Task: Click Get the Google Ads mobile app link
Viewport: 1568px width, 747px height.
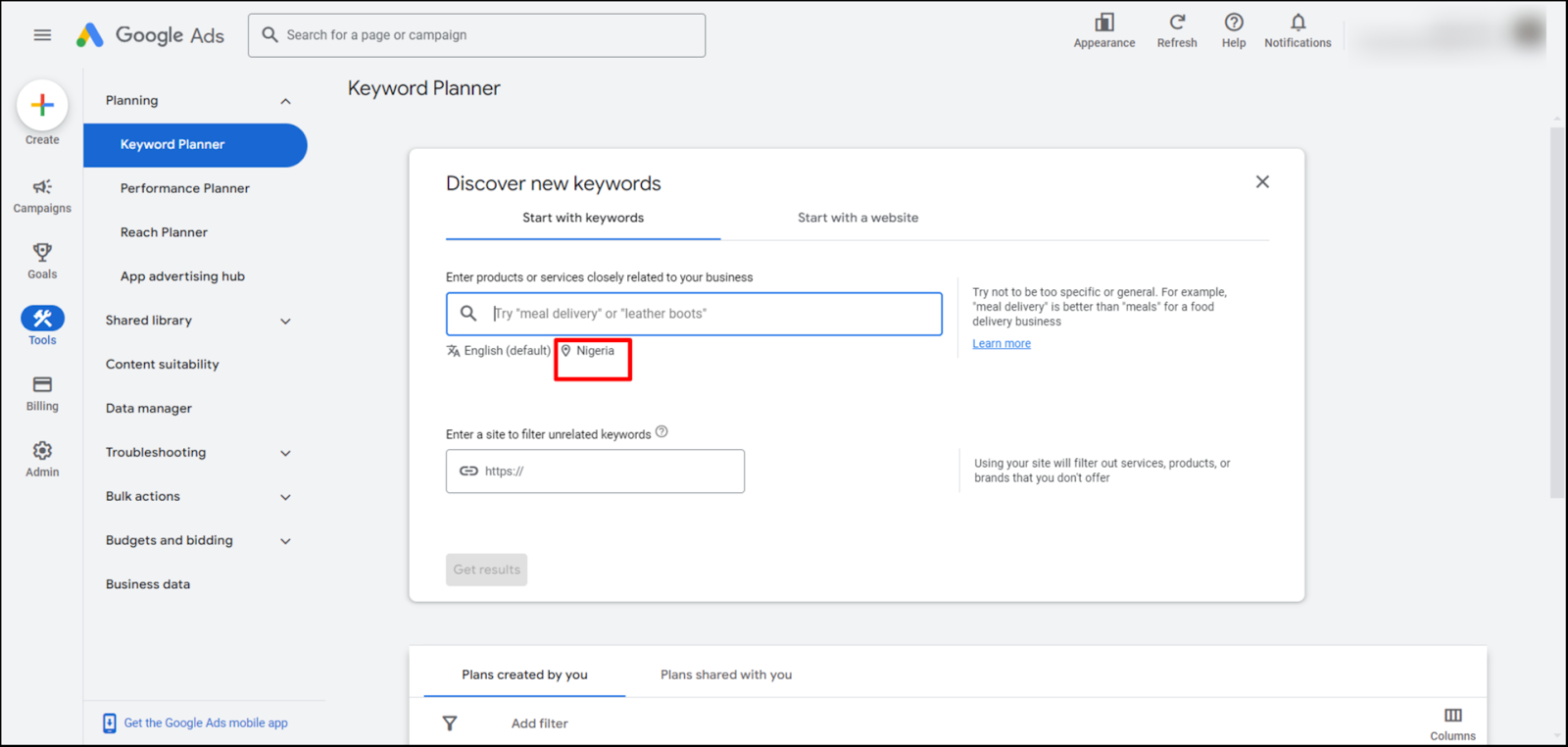Action: coord(206,723)
